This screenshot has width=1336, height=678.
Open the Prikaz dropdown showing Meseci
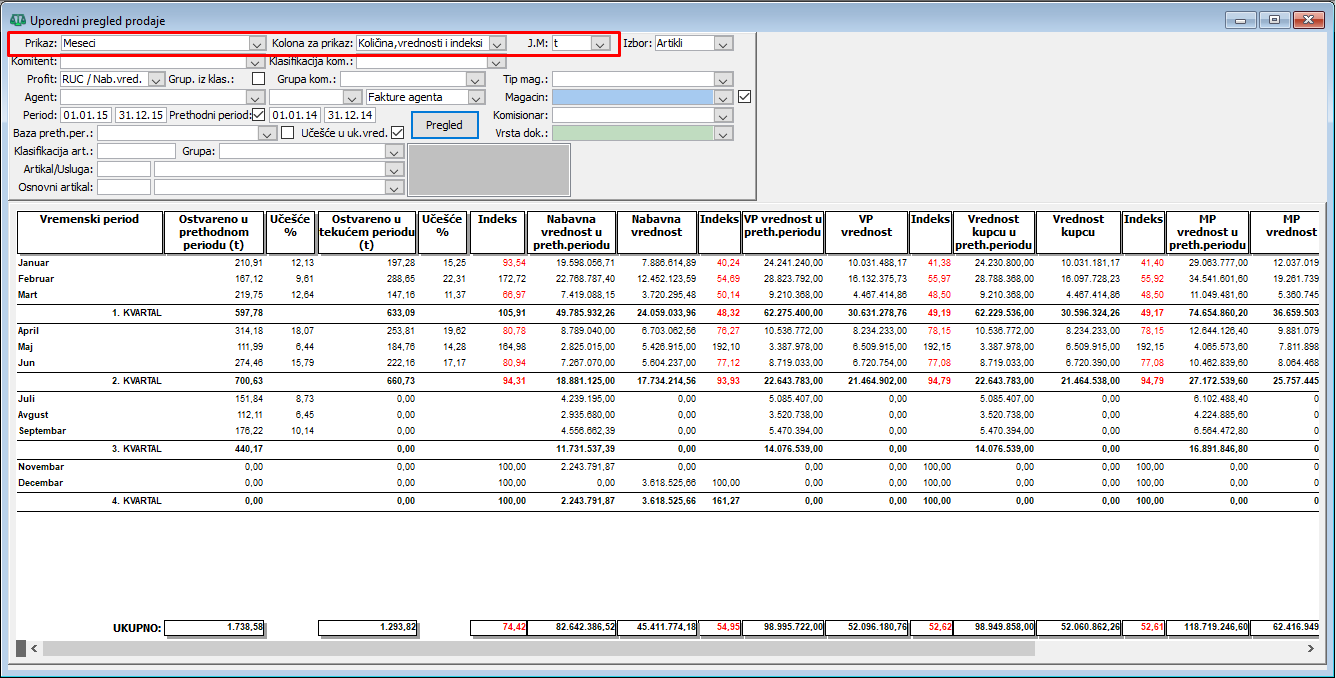256,44
